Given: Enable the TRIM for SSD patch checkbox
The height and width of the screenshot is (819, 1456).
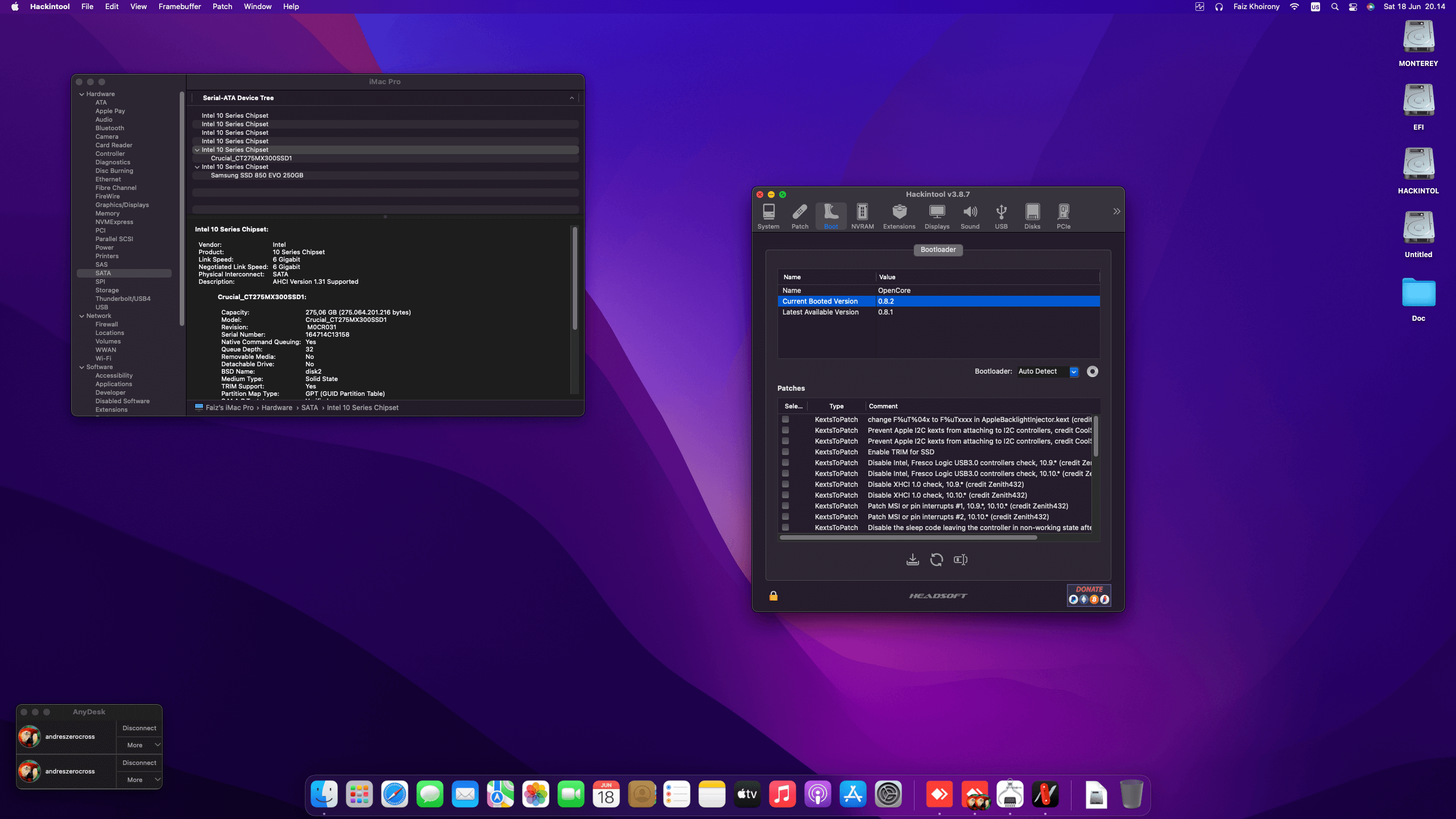Looking at the screenshot, I should pos(787,452).
